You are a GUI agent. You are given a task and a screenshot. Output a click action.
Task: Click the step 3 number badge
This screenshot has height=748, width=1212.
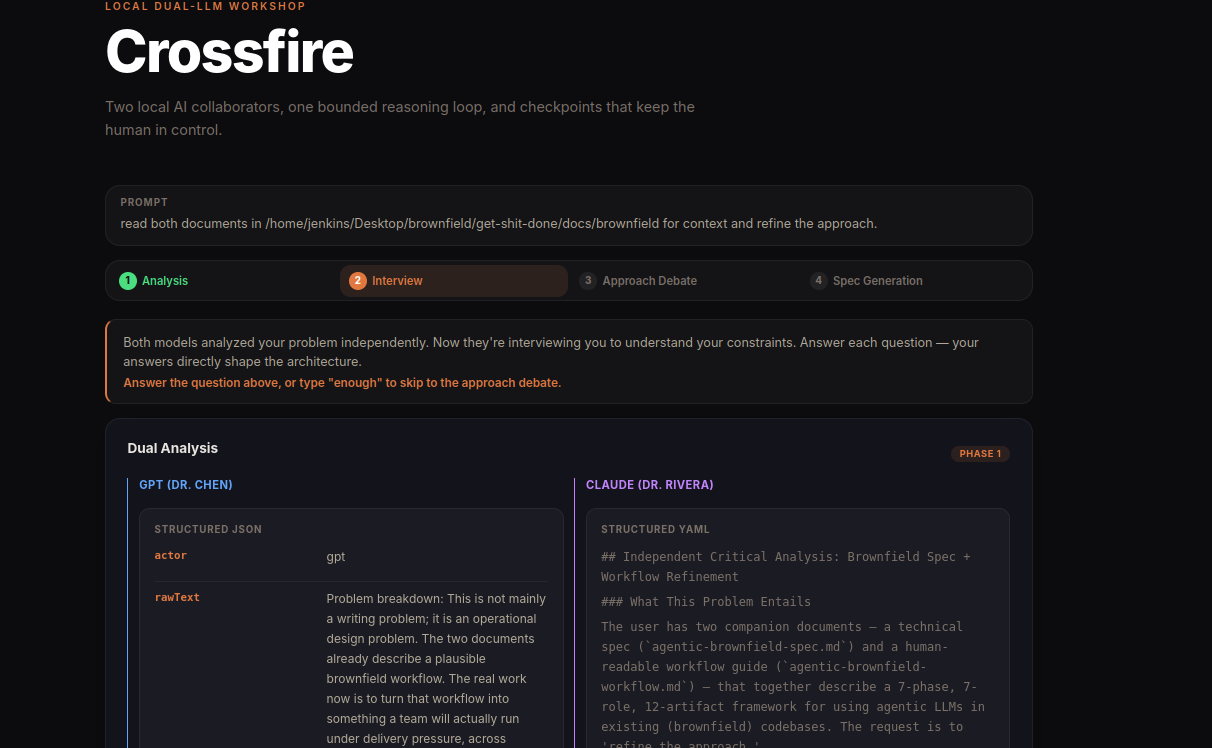tap(588, 281)
